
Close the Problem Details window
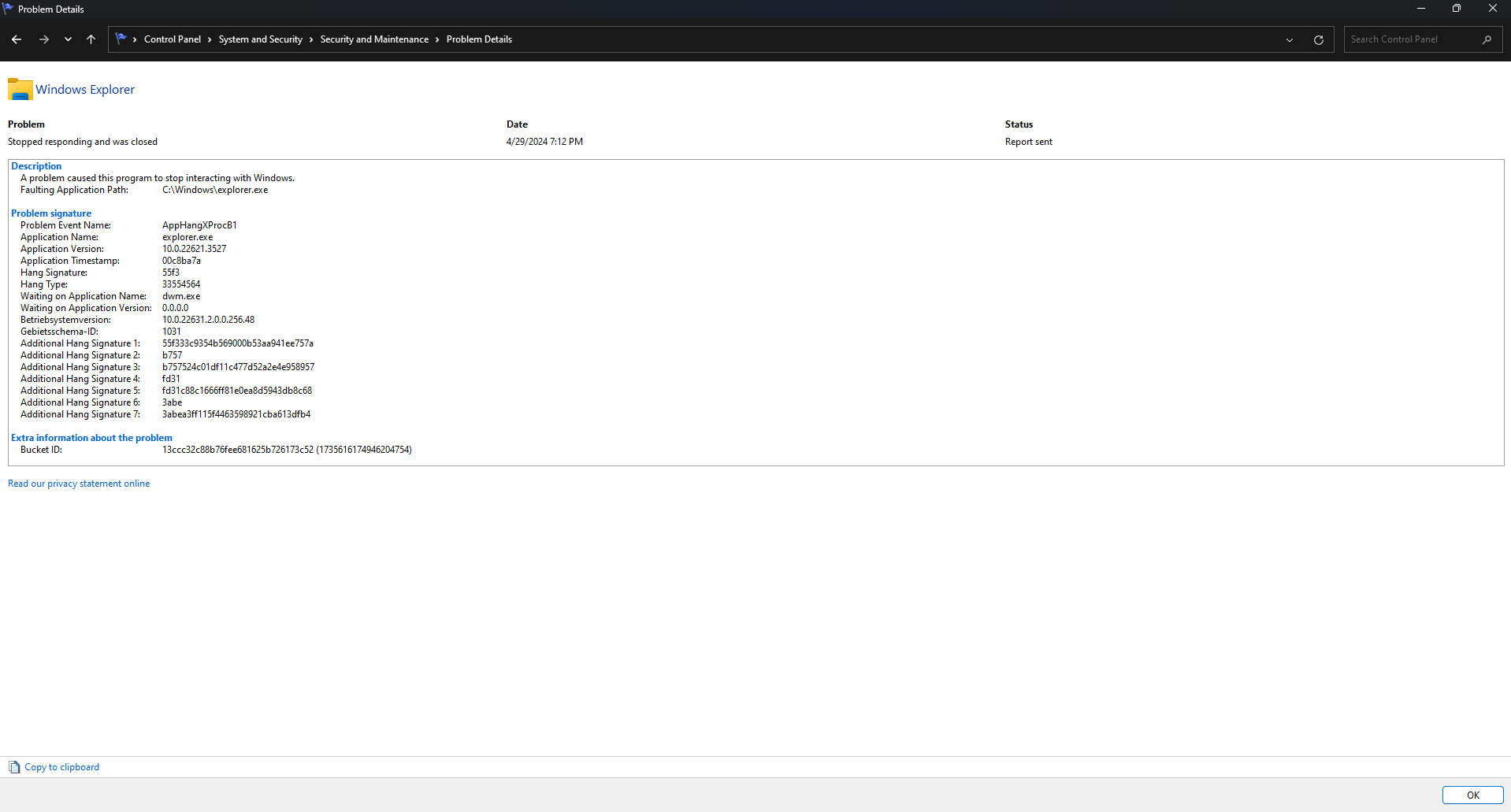point(1493,9)
